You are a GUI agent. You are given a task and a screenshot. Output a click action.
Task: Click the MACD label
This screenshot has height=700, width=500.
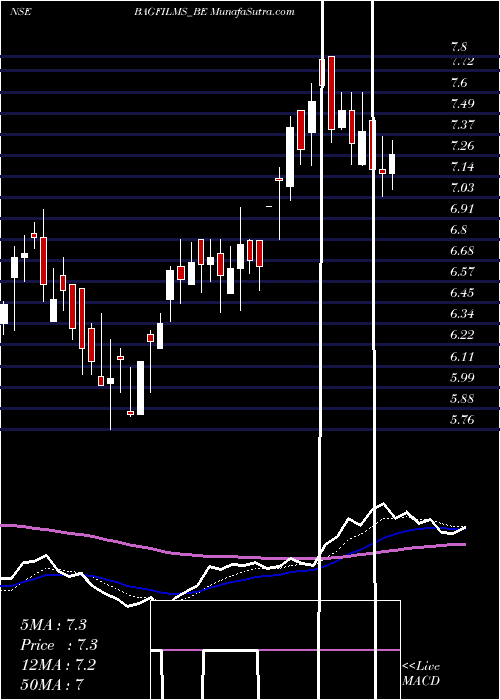click(x=421, y=681)
